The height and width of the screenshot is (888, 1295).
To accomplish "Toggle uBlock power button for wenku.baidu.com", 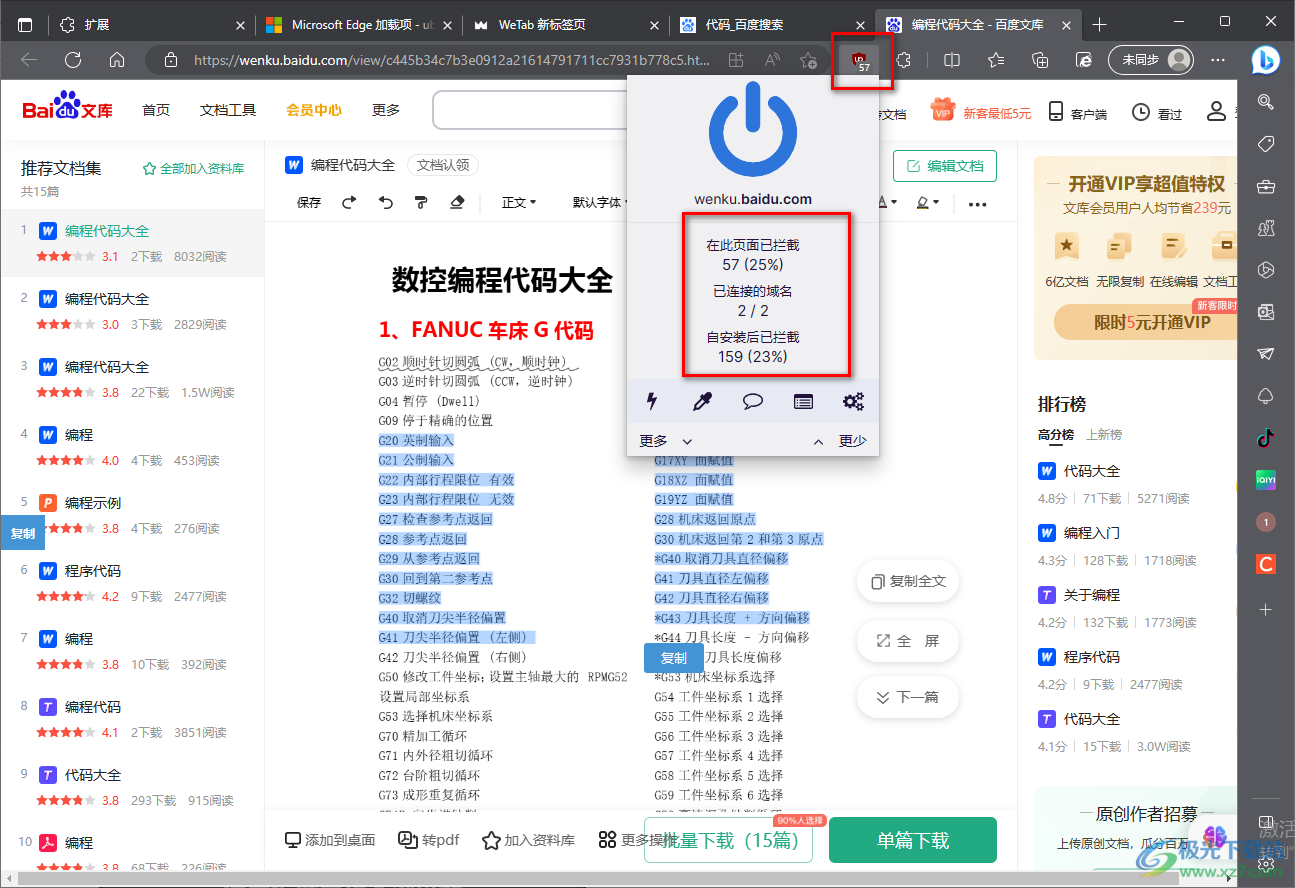I will pyautogui.click(x=753, y=131).
